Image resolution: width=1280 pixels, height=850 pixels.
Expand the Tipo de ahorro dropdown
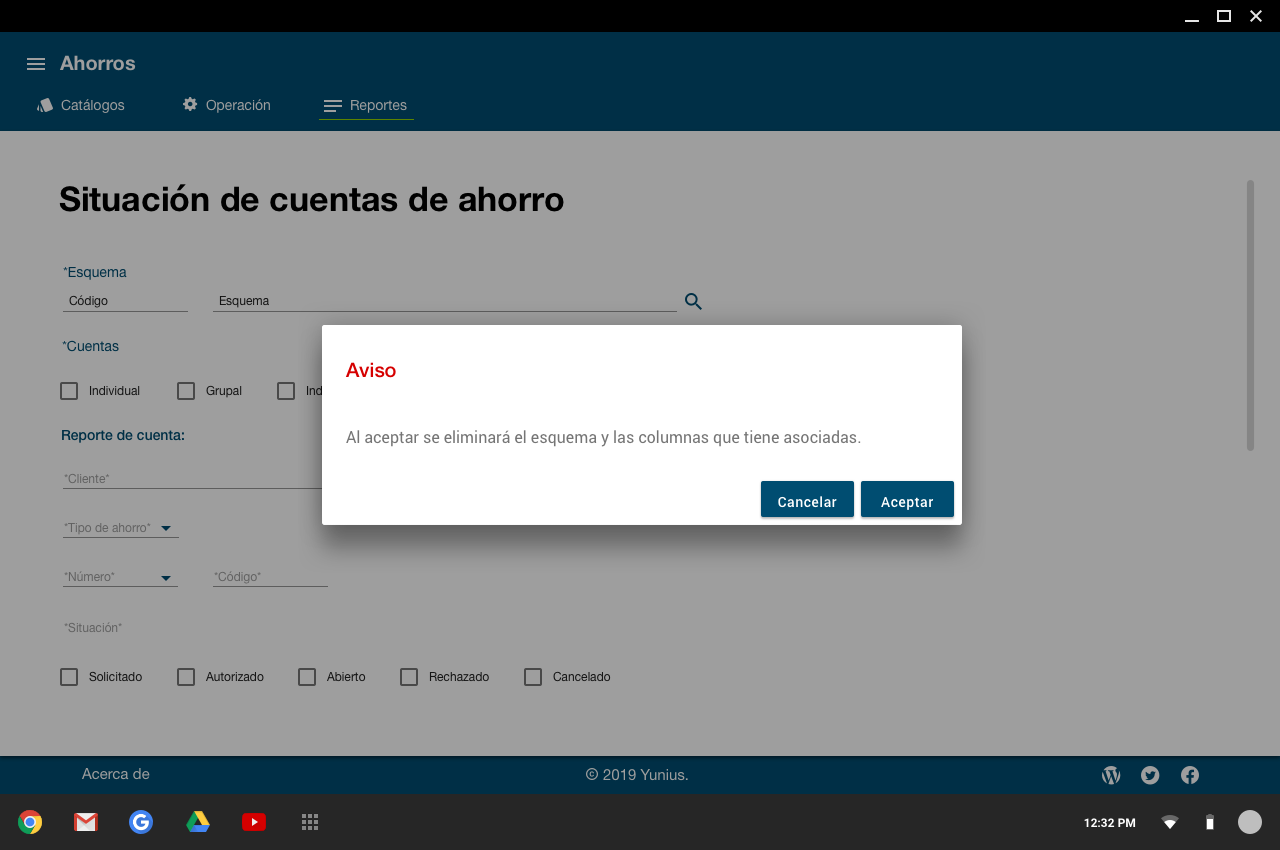point(166,528)
